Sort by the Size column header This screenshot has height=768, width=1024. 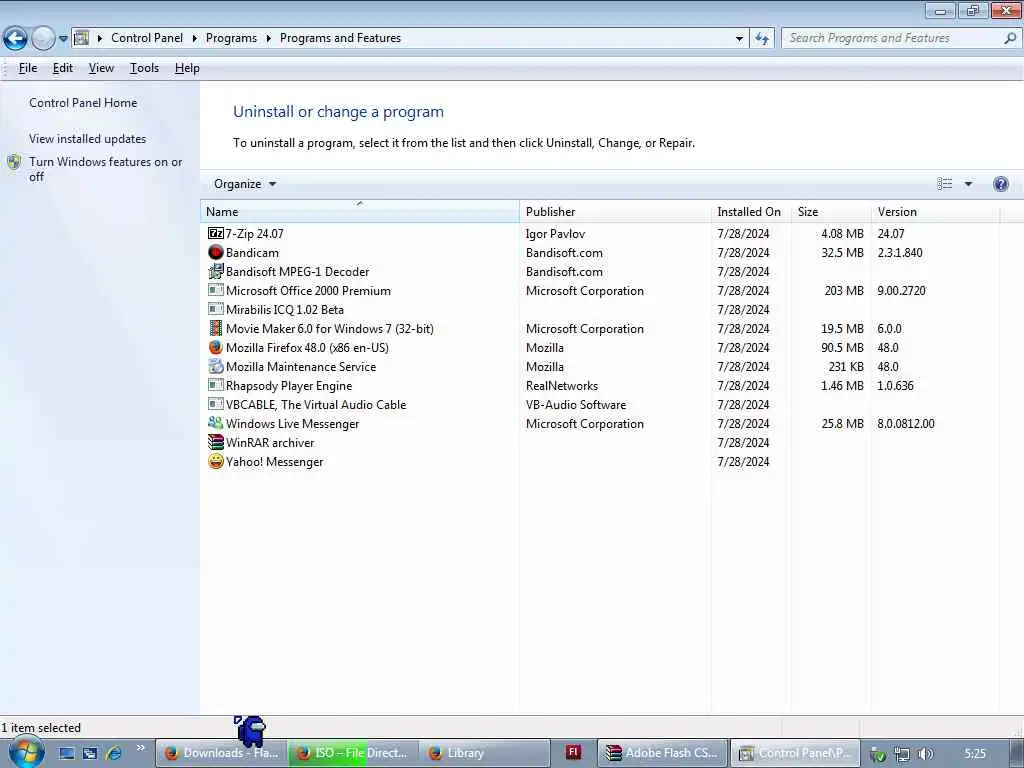(x=831, y=212)
